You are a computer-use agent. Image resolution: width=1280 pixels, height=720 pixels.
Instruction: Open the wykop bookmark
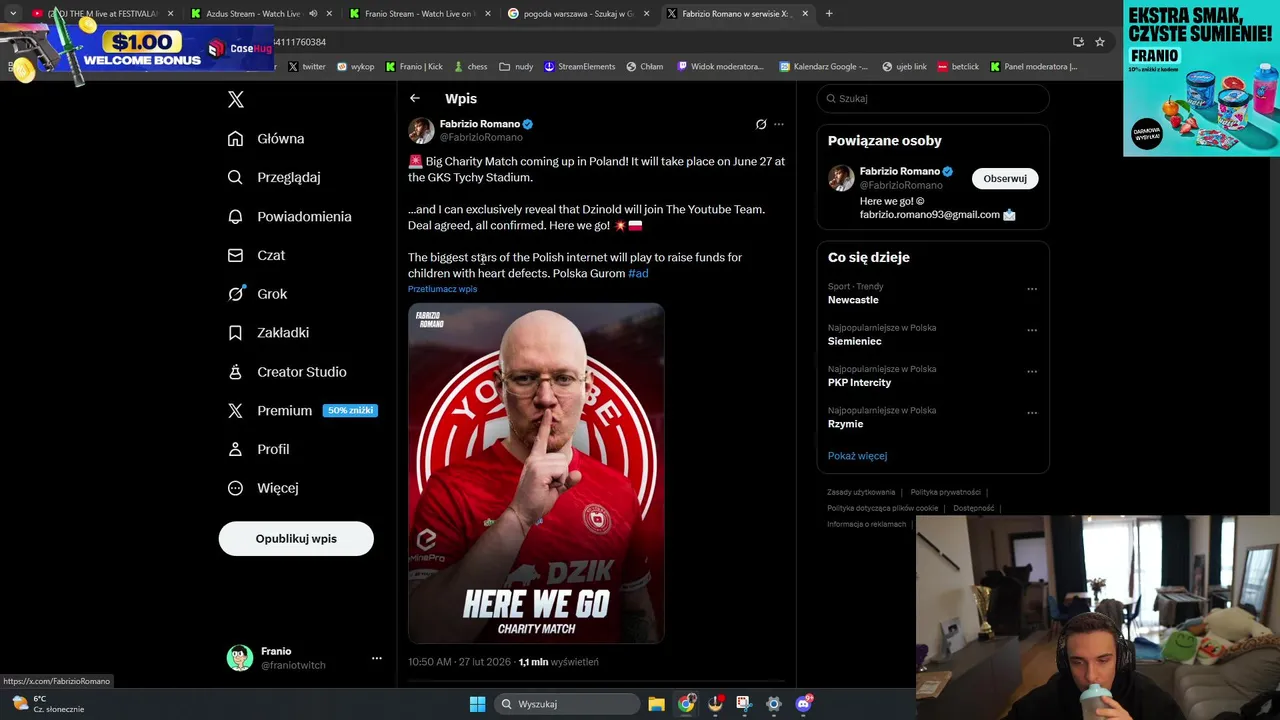tap(356, 67)
